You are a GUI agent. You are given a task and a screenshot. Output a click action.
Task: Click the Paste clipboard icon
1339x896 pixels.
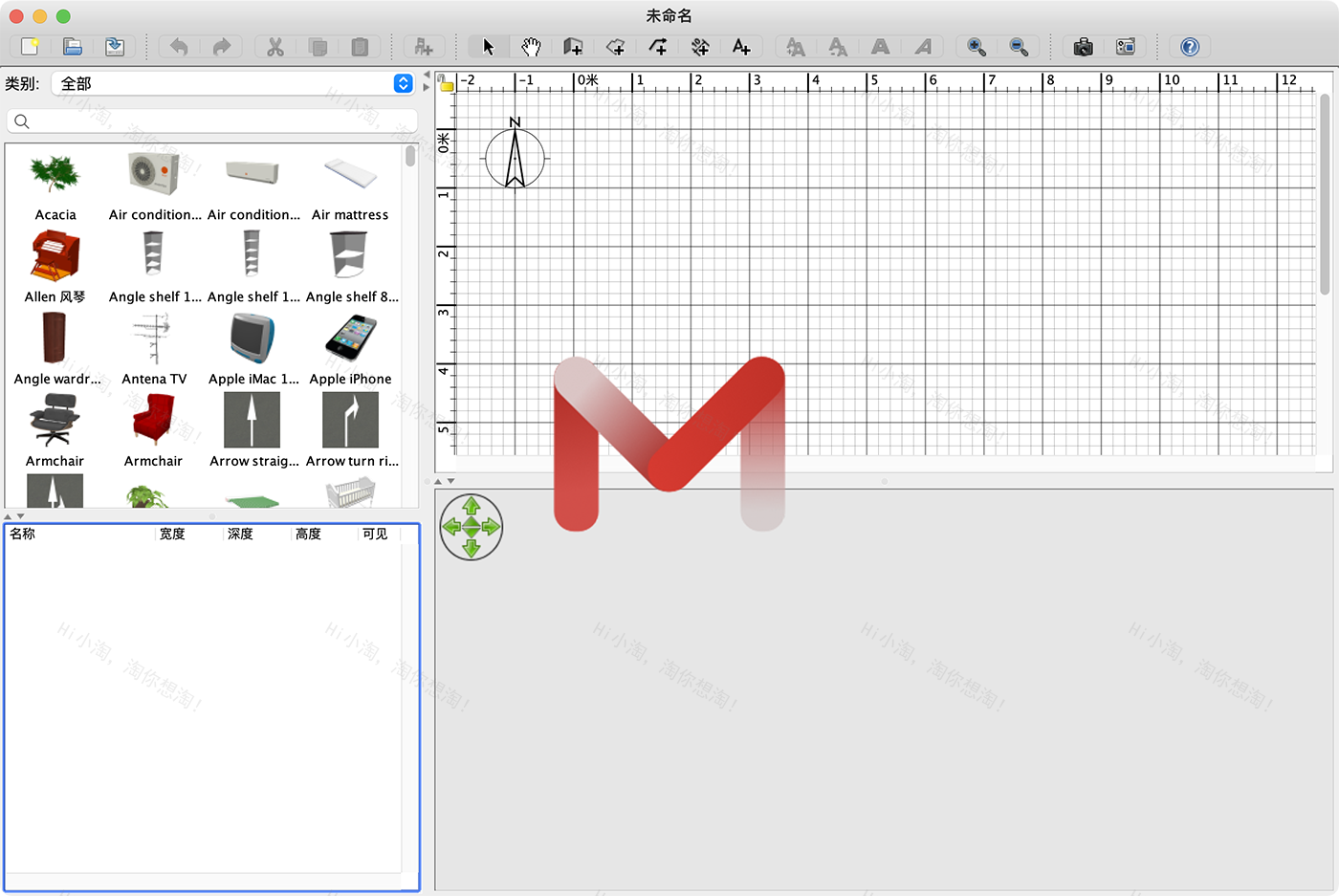[361, 47]
